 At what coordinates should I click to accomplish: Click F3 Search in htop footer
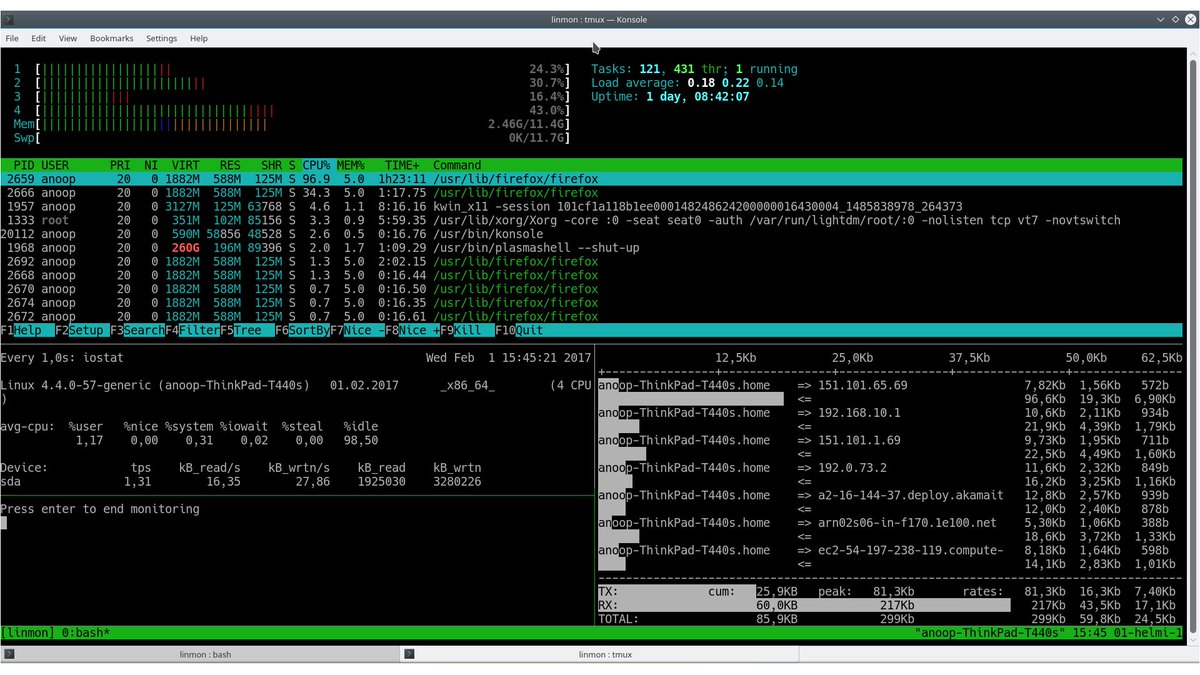pos(137,331)
